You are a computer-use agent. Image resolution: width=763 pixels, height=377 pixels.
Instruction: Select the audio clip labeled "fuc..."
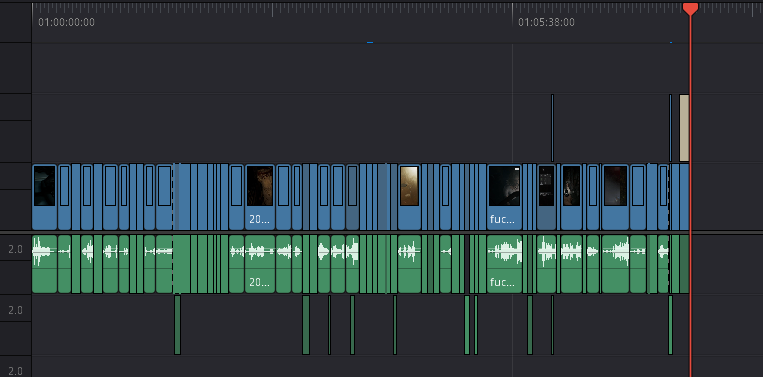(504, 264)
